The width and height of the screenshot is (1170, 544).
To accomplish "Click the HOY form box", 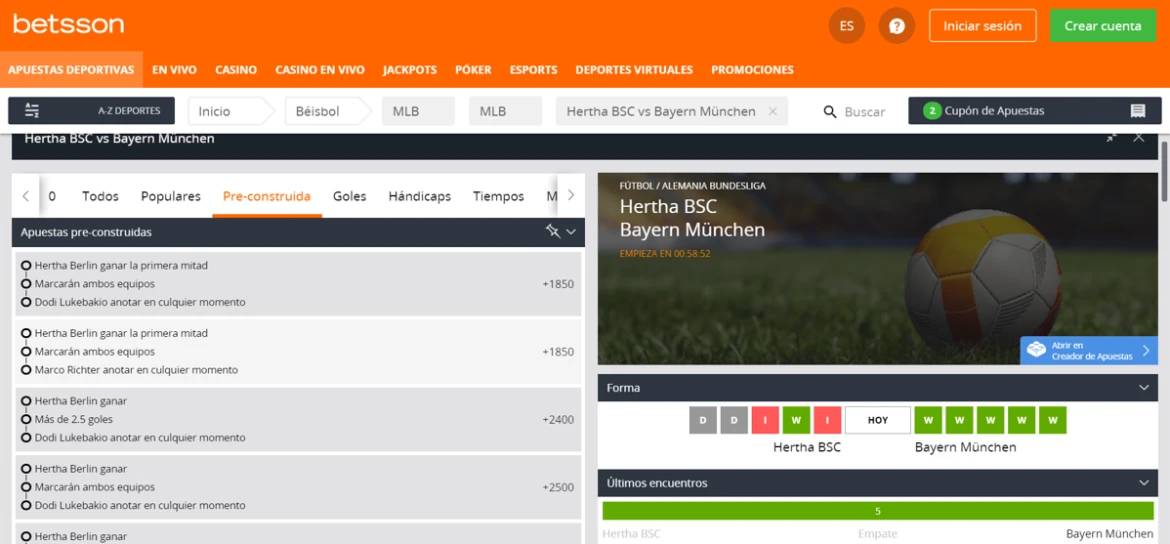I will click(x=878, y=420).
